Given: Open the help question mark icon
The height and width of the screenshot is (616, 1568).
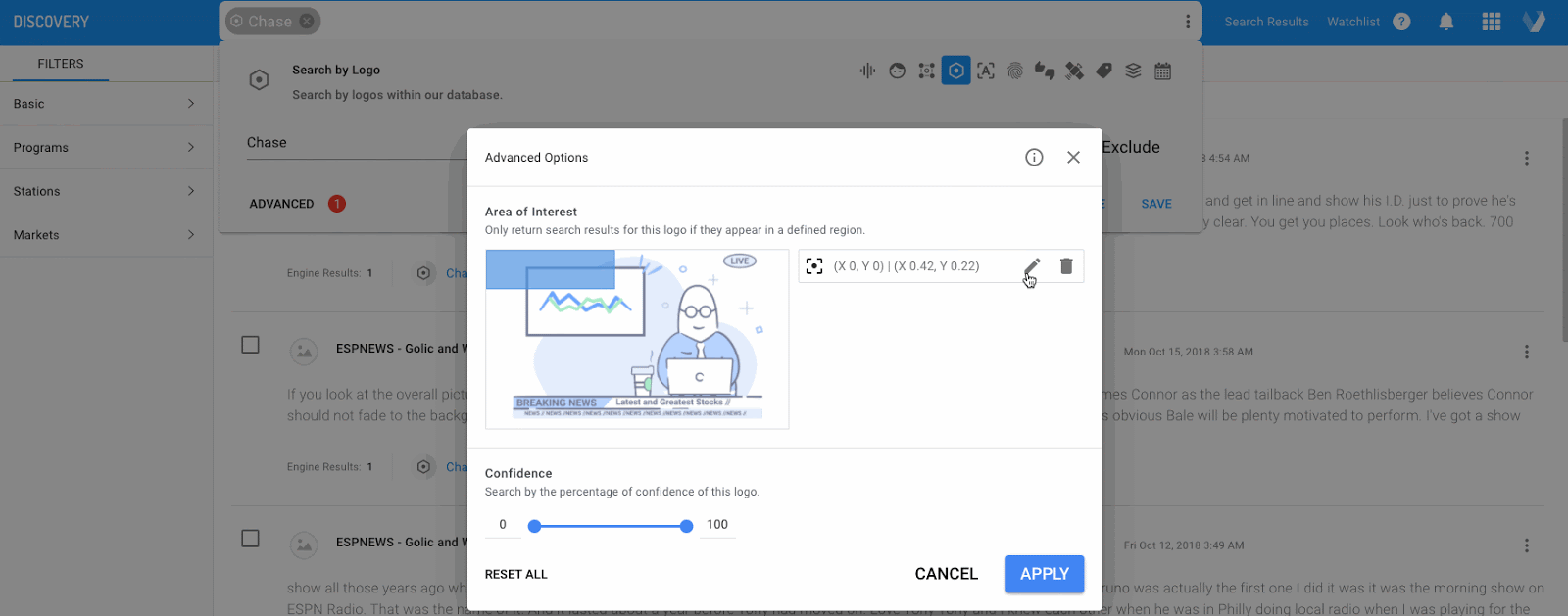Looking at the screenshot, I should tap(1401, 22).
